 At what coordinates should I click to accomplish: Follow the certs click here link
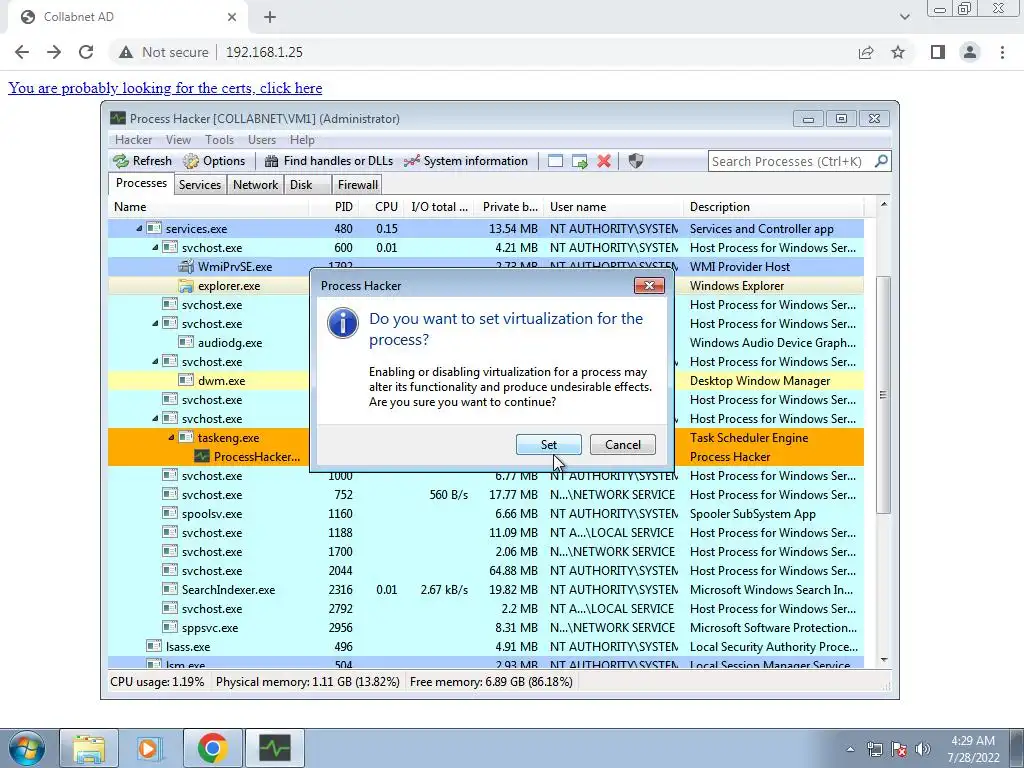[165, 88]
